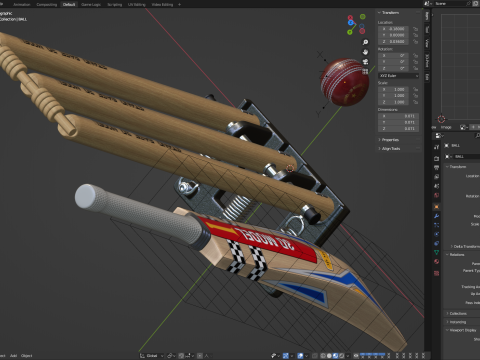Toggle lock on Scale Y

coord(415,96)
